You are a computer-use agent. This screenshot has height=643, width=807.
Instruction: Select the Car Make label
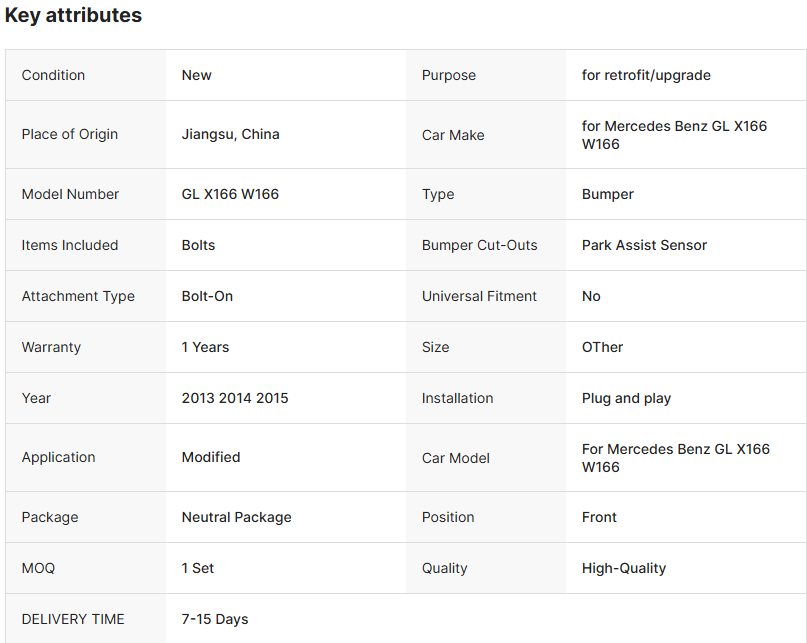tap(453, 135)
